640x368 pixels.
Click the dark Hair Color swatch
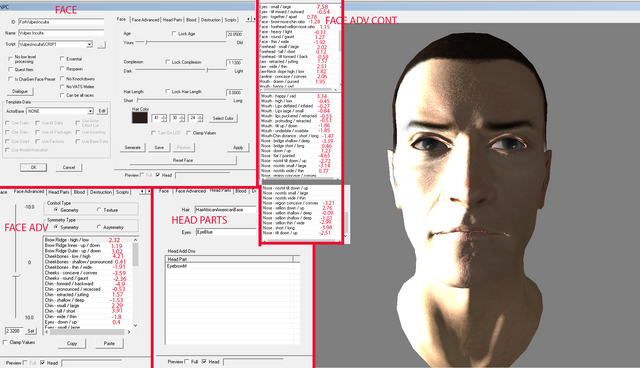[x=140, y=118]
